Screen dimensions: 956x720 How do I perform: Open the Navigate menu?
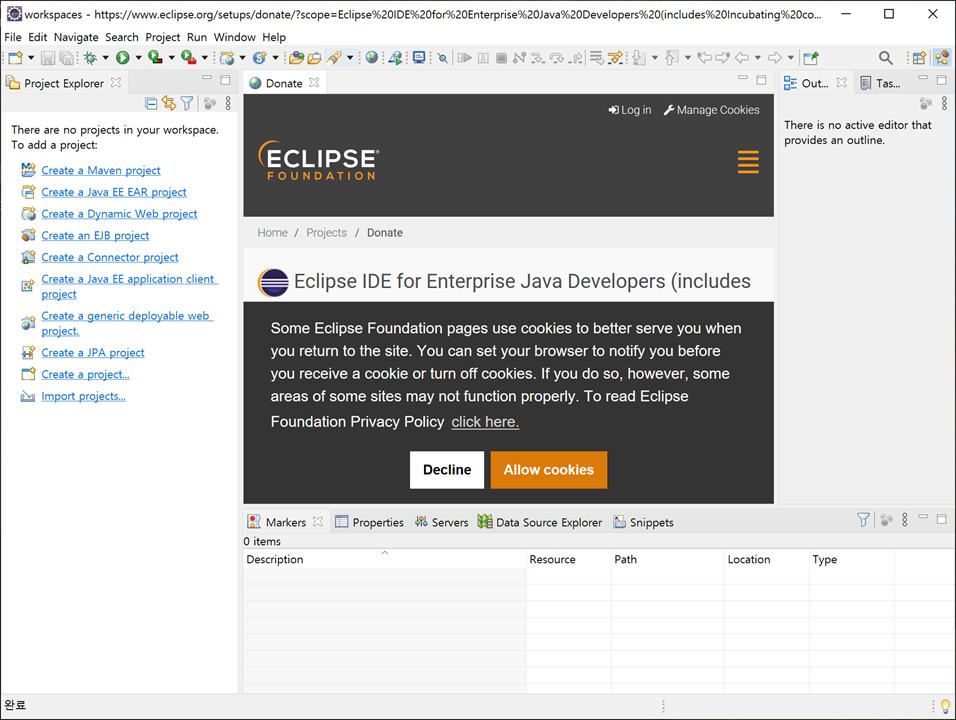(76, 37)
